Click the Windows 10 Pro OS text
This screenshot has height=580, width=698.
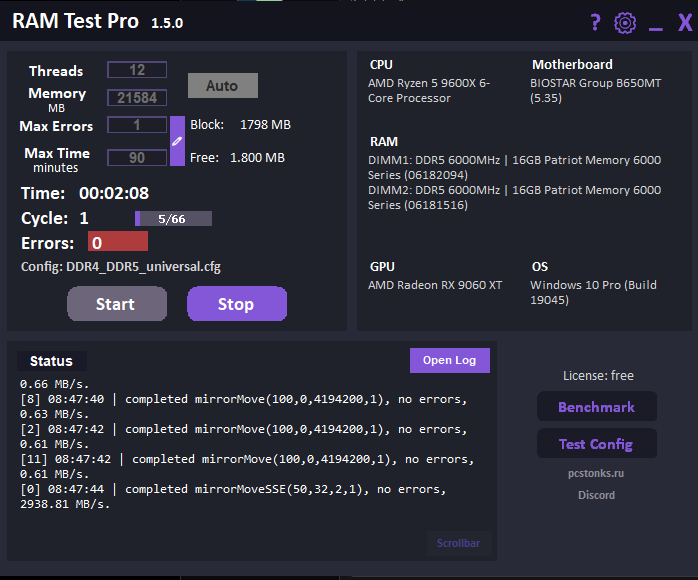click(x=593, y=292)
